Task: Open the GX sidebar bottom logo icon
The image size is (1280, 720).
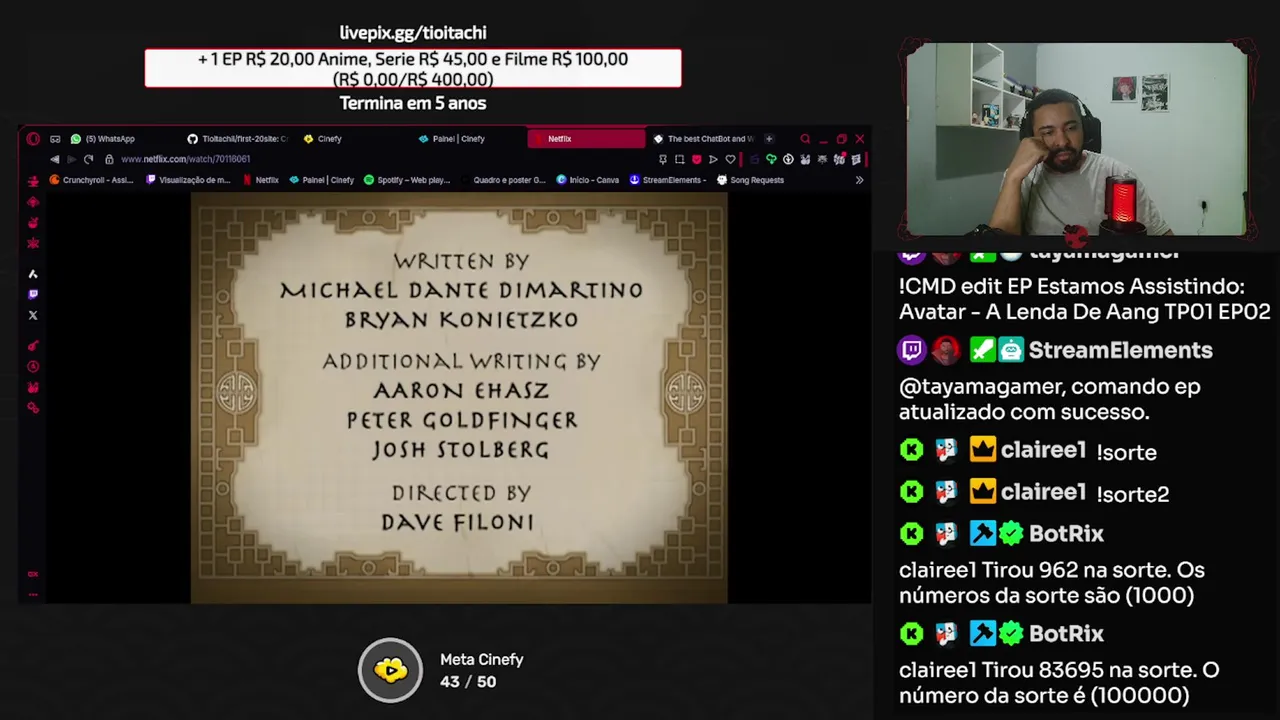Action: click(x=33, y=574)
